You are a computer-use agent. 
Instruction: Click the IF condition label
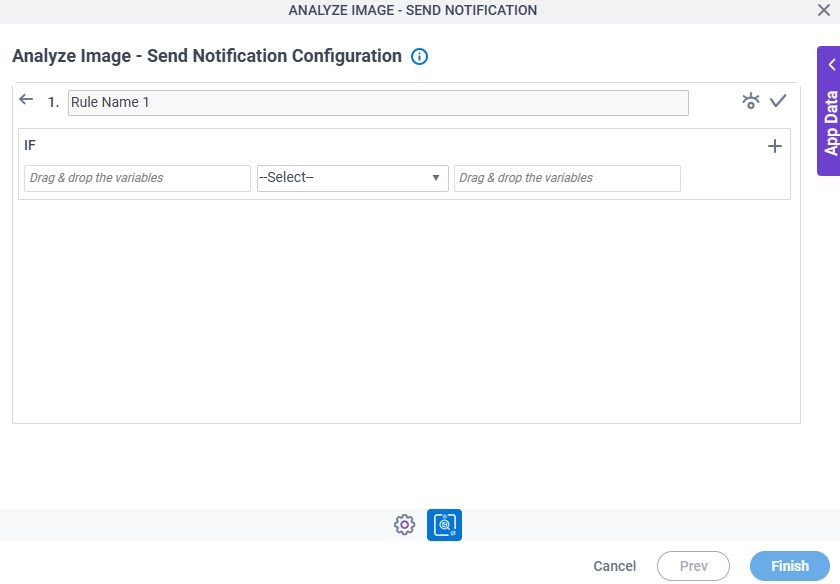point(30,145)
